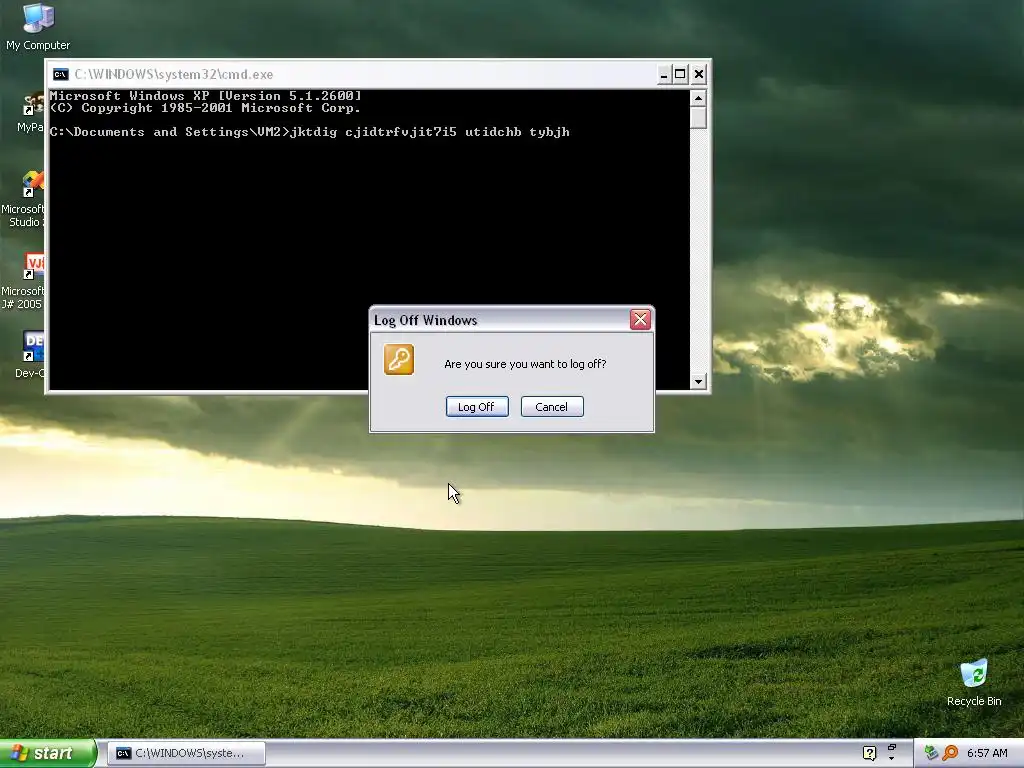Click the 'Are you sure you want to log off?' text
Image resolution: width=1024 pixels, height=768 pixels.
[x=525, y=364]
